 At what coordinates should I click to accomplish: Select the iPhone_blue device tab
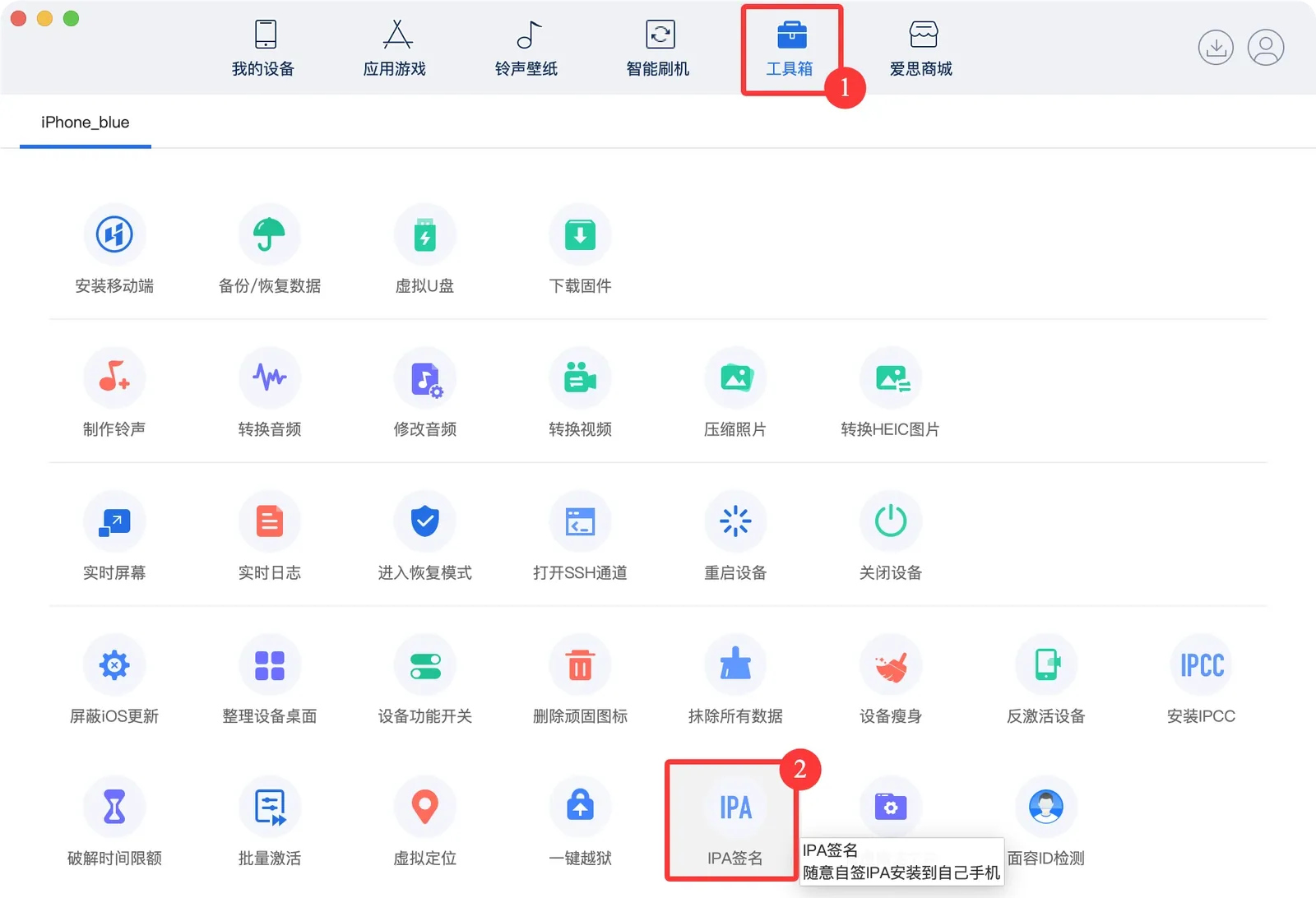(x=86, y=123)
